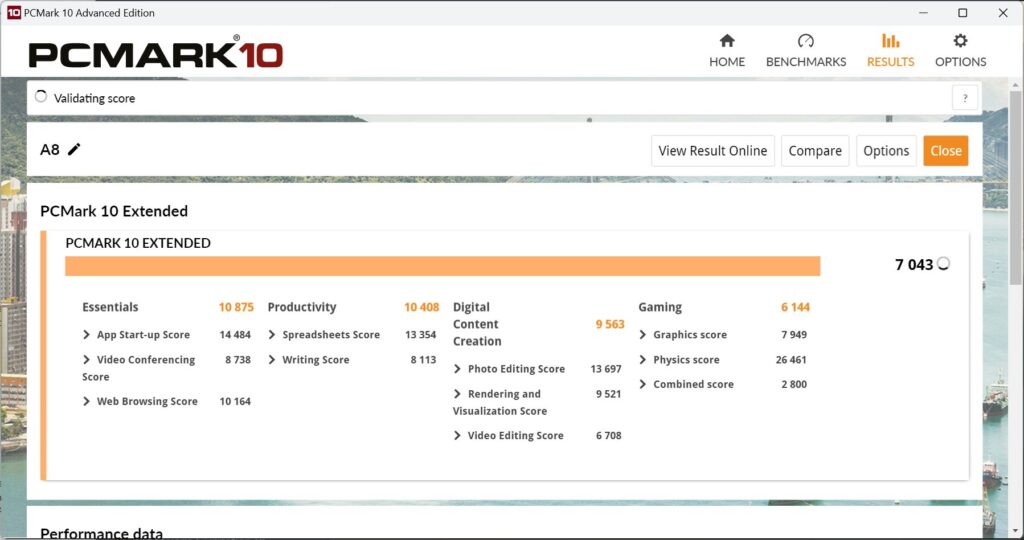Expand Graphics score details
This screenshot has height=540, width=1024.
[x=643, y=334]
